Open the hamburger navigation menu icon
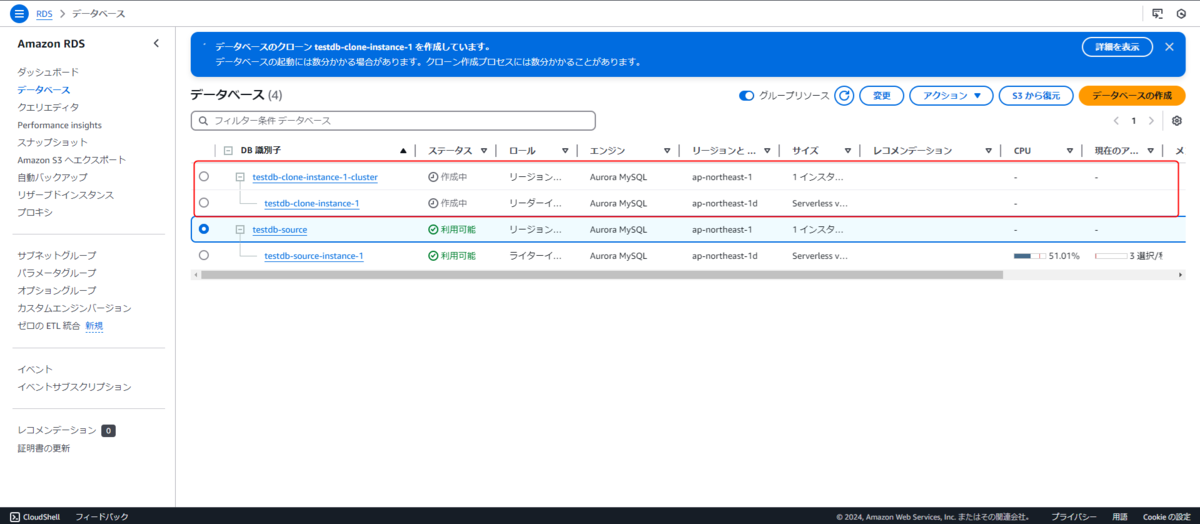Viewport: 1200px width, 524px height. pos(18,13)
